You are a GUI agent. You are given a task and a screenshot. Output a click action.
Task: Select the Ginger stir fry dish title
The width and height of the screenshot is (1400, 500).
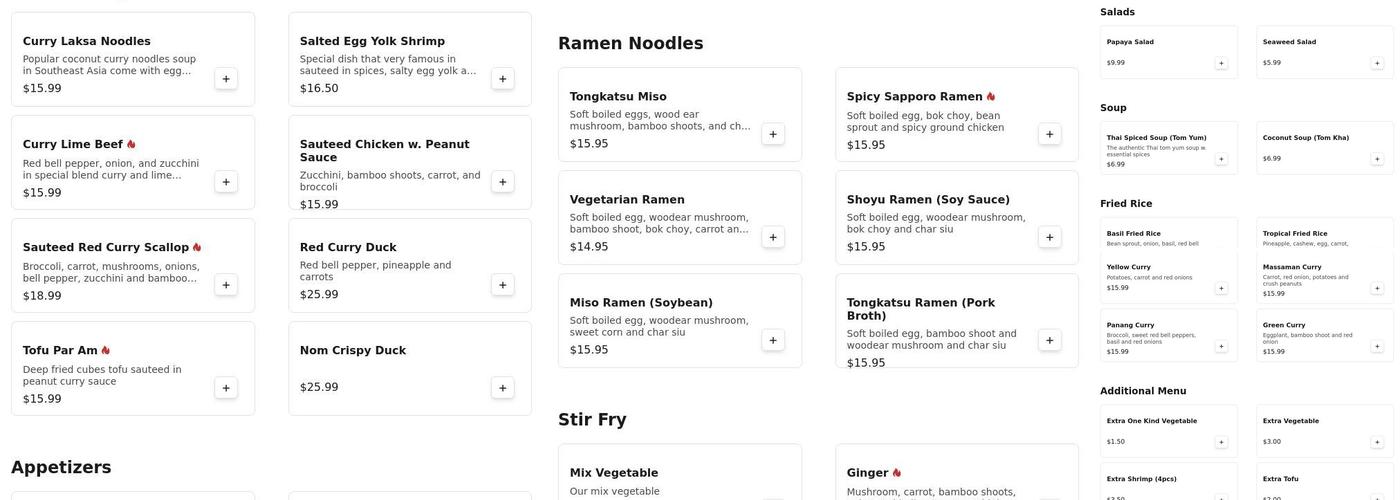click(867, 473)
